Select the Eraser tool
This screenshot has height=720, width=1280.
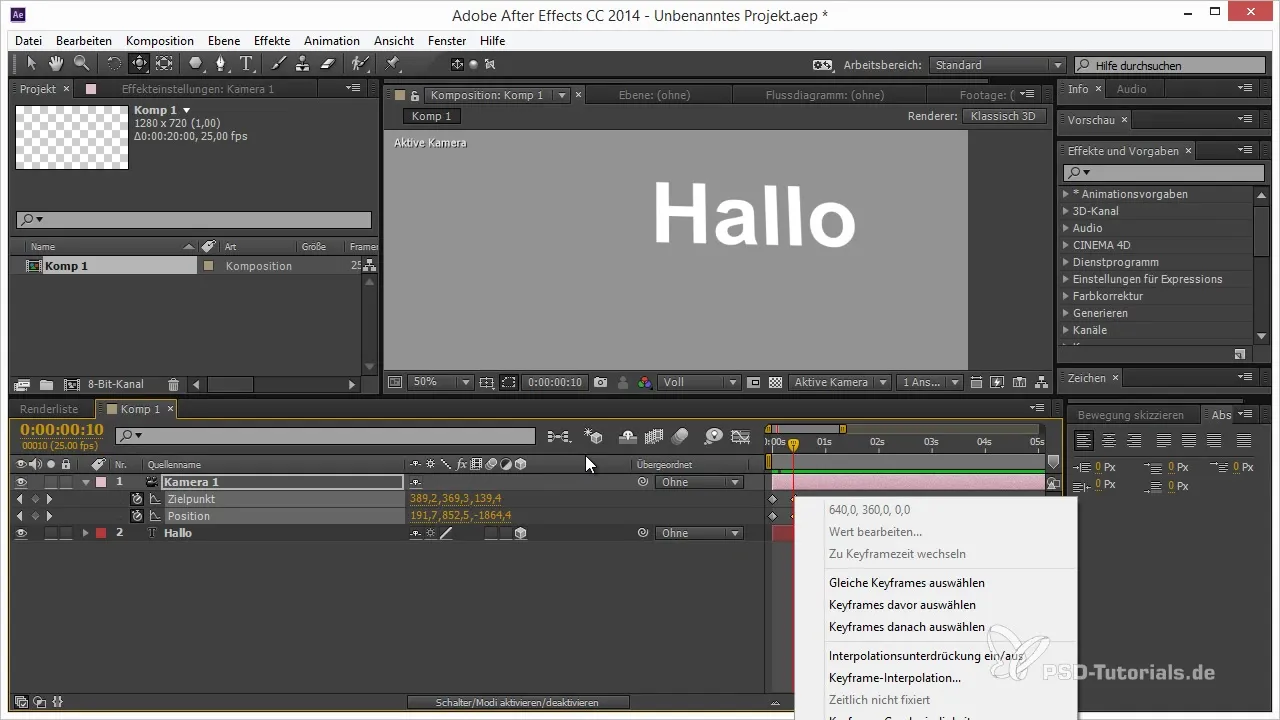tap(329, 63)
